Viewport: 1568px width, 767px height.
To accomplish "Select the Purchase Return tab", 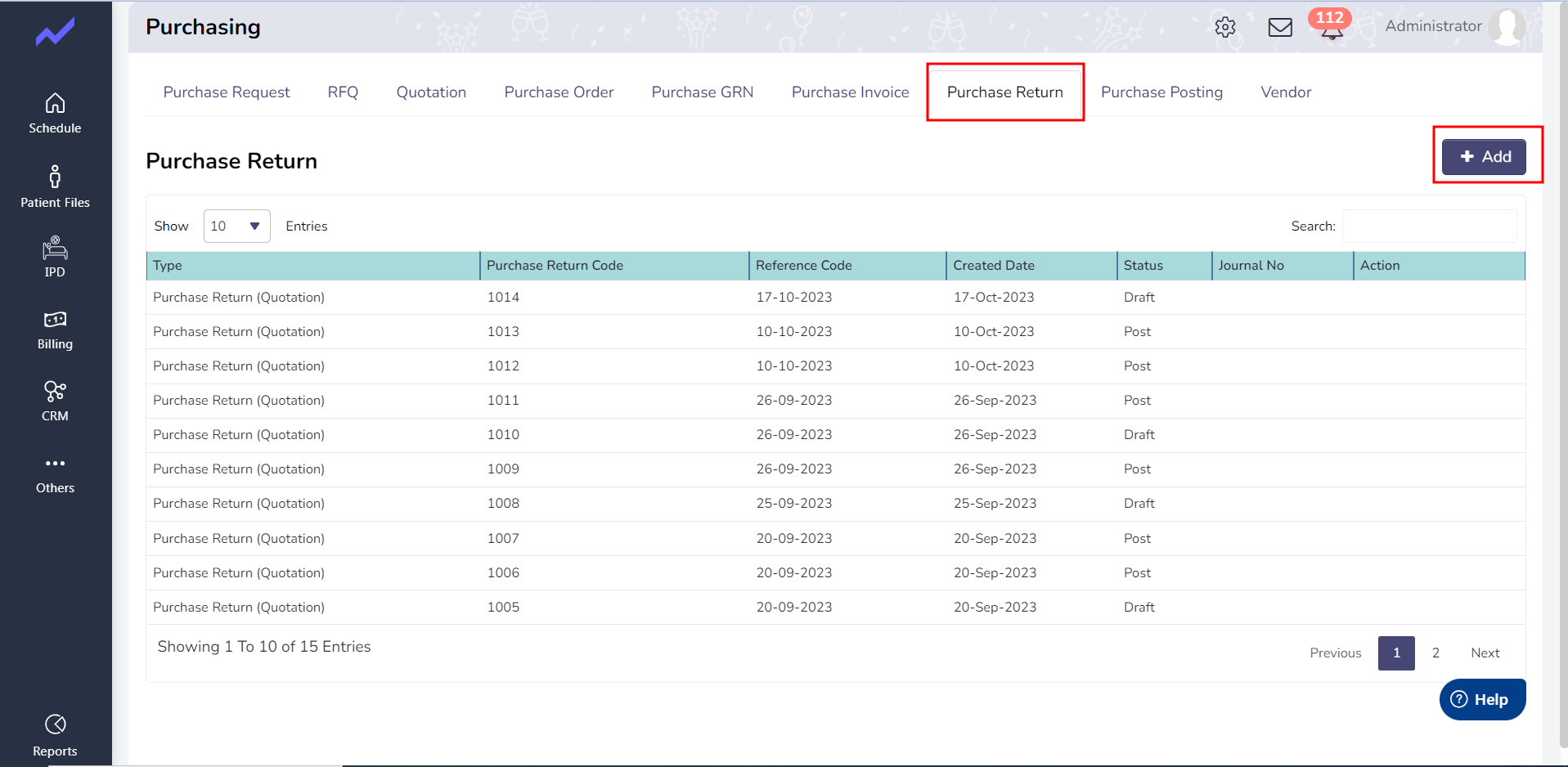I will pos(1005,92).
